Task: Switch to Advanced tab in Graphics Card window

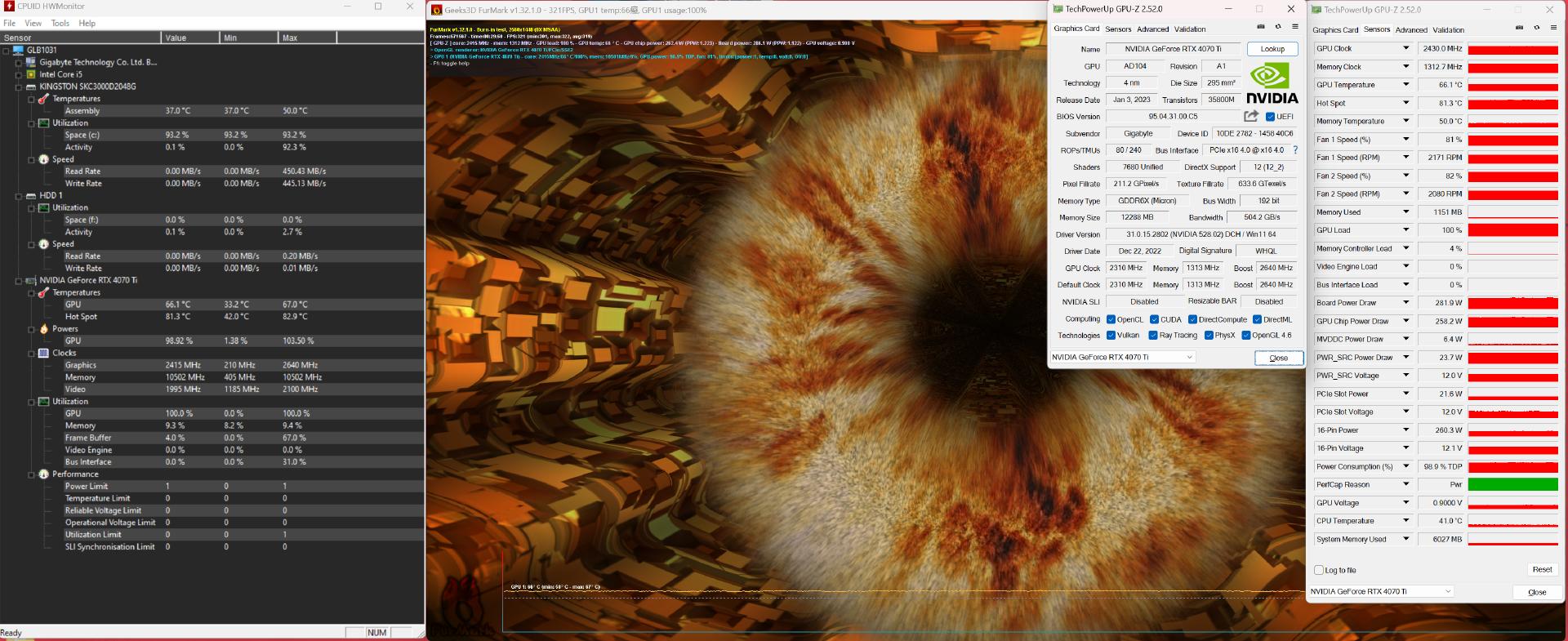Action: click(1152, 29)
